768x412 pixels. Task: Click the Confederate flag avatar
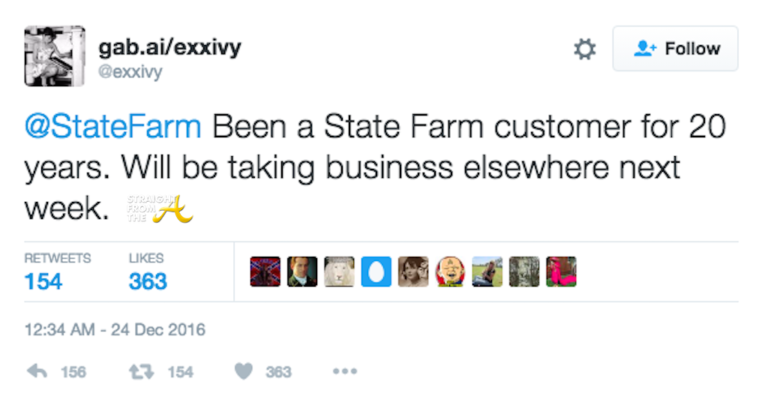(265, 271)
